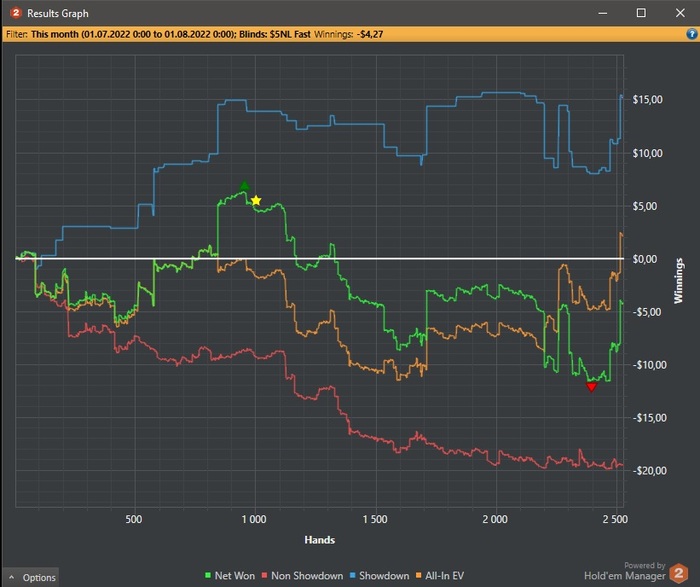Image resolution: width=700 pixels, height=587 pixels.
Task: Toggle the Non Showdown legend entry
Action: click(x=302, y=576)
